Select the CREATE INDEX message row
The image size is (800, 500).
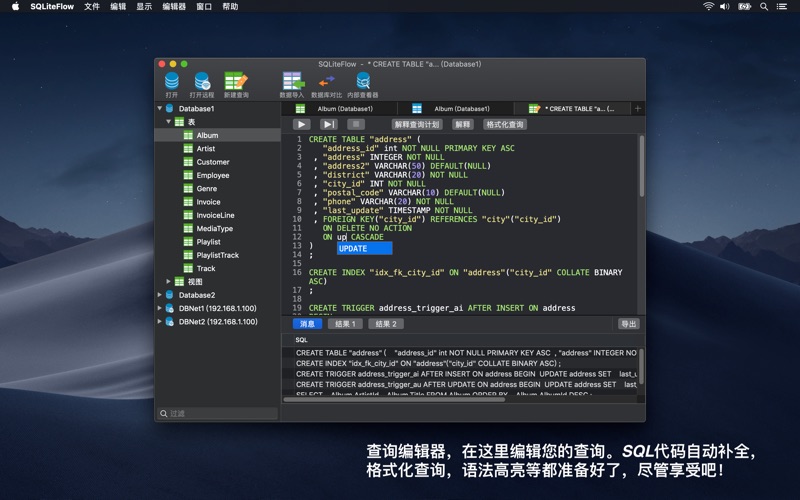click(459, 363)
